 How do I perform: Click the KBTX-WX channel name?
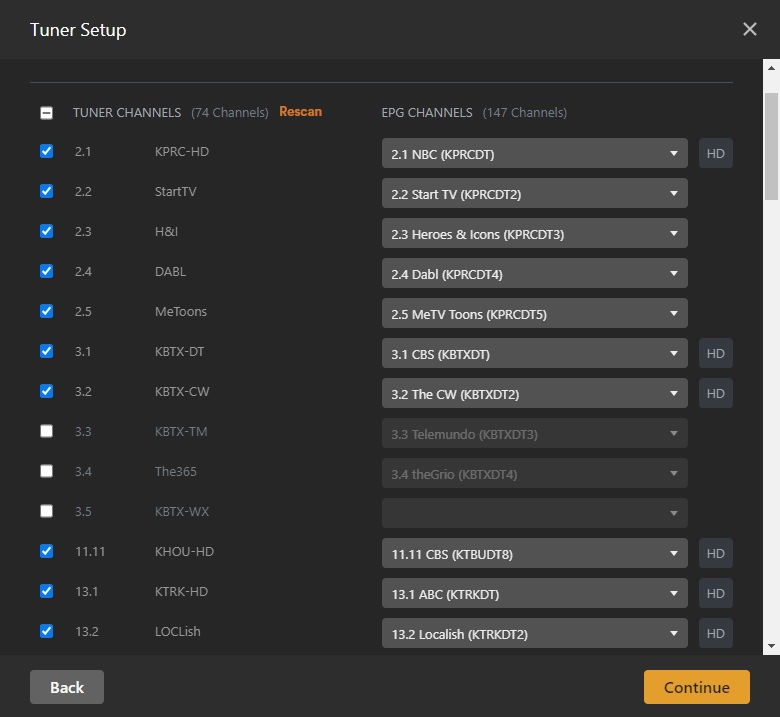coord(182,511)
